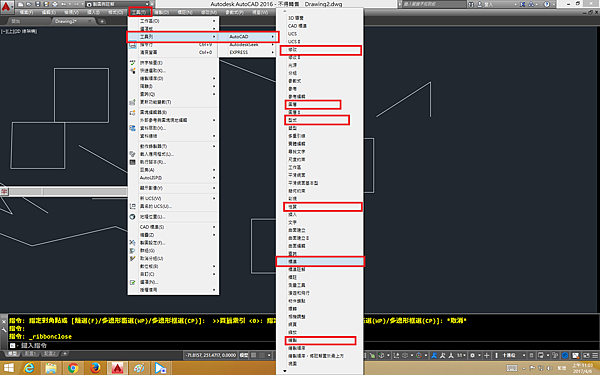Click the search field in the title bar
Image resolution: width=600 pixels, height=375 pixels.
(433, 4)
